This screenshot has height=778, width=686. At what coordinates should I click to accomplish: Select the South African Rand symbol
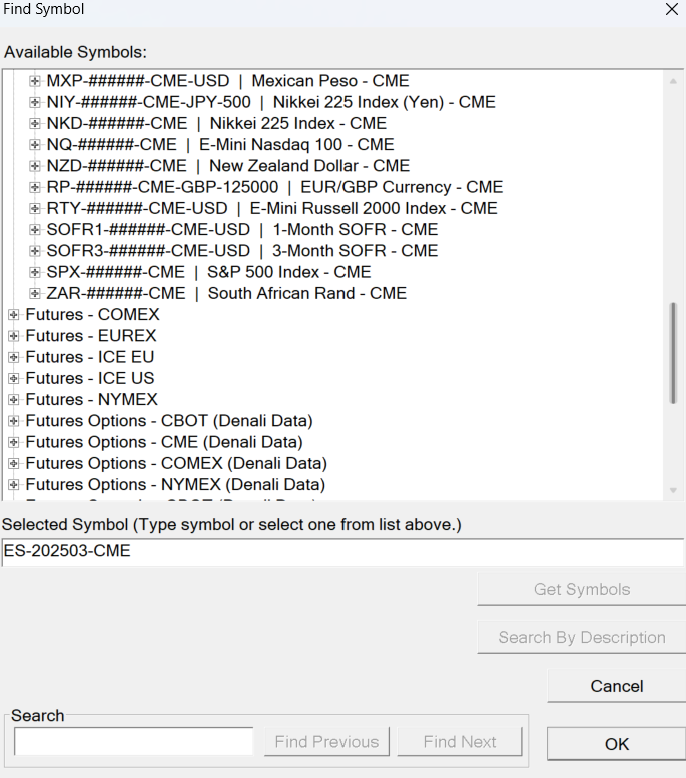coord(226,293)
